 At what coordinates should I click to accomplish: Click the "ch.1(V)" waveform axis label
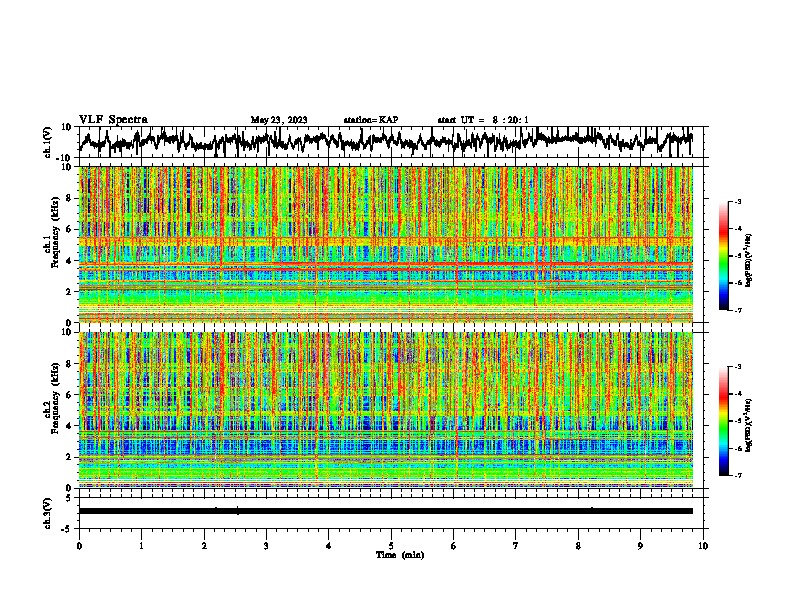tap(48, 142)
